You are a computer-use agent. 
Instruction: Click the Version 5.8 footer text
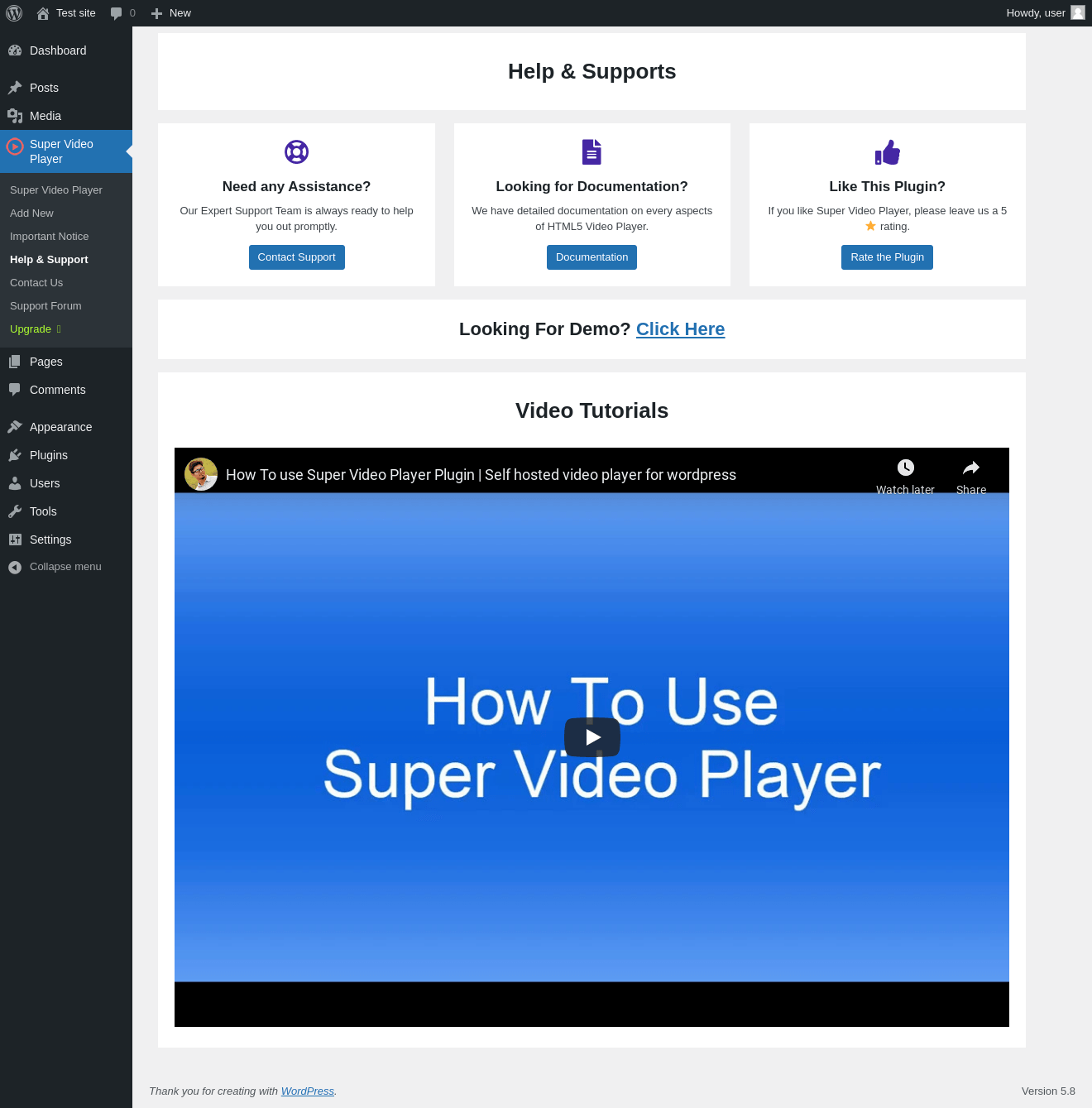coord(1048,1091)
